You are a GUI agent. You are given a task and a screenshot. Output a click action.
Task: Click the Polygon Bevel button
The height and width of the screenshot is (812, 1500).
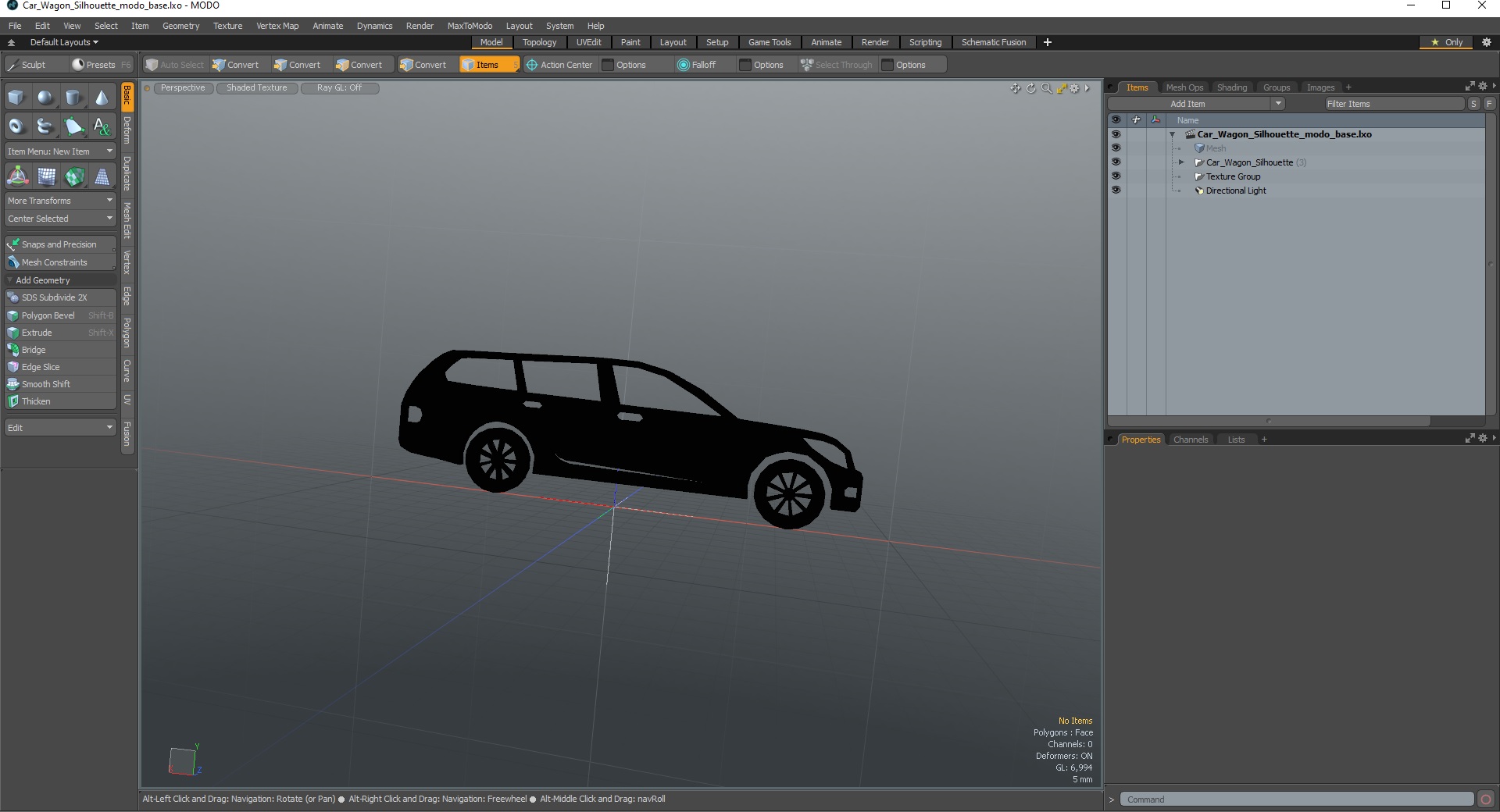[x=60, y=315]
